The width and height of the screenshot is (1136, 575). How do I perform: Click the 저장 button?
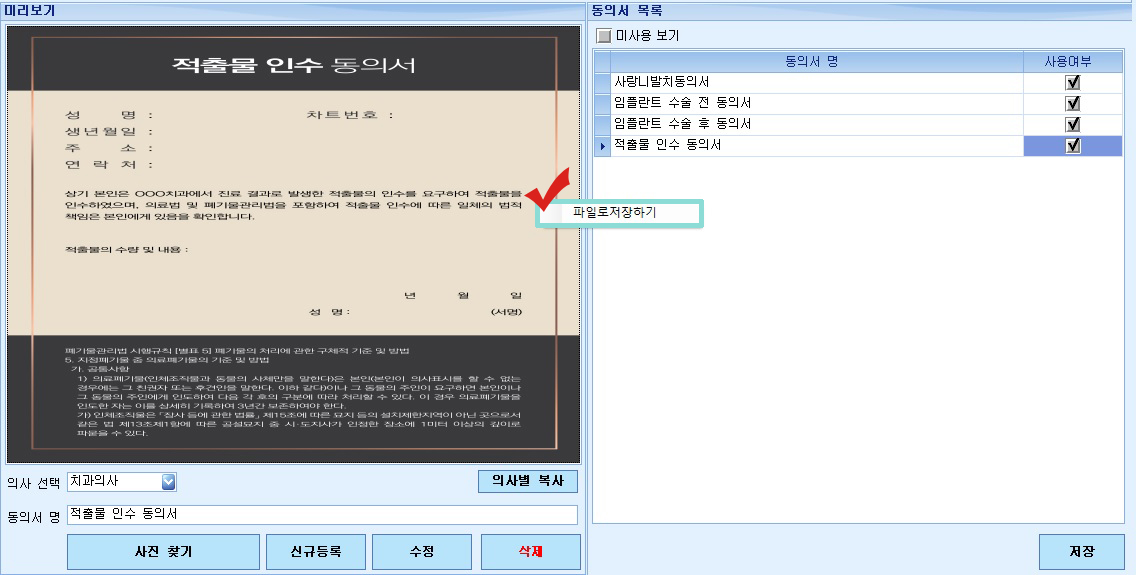tap(1082, 552)
